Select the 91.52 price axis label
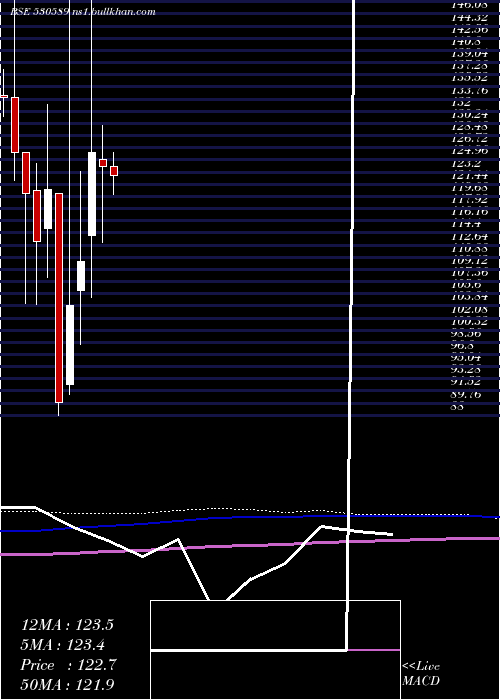500x700 pixels. coord(467,381)
